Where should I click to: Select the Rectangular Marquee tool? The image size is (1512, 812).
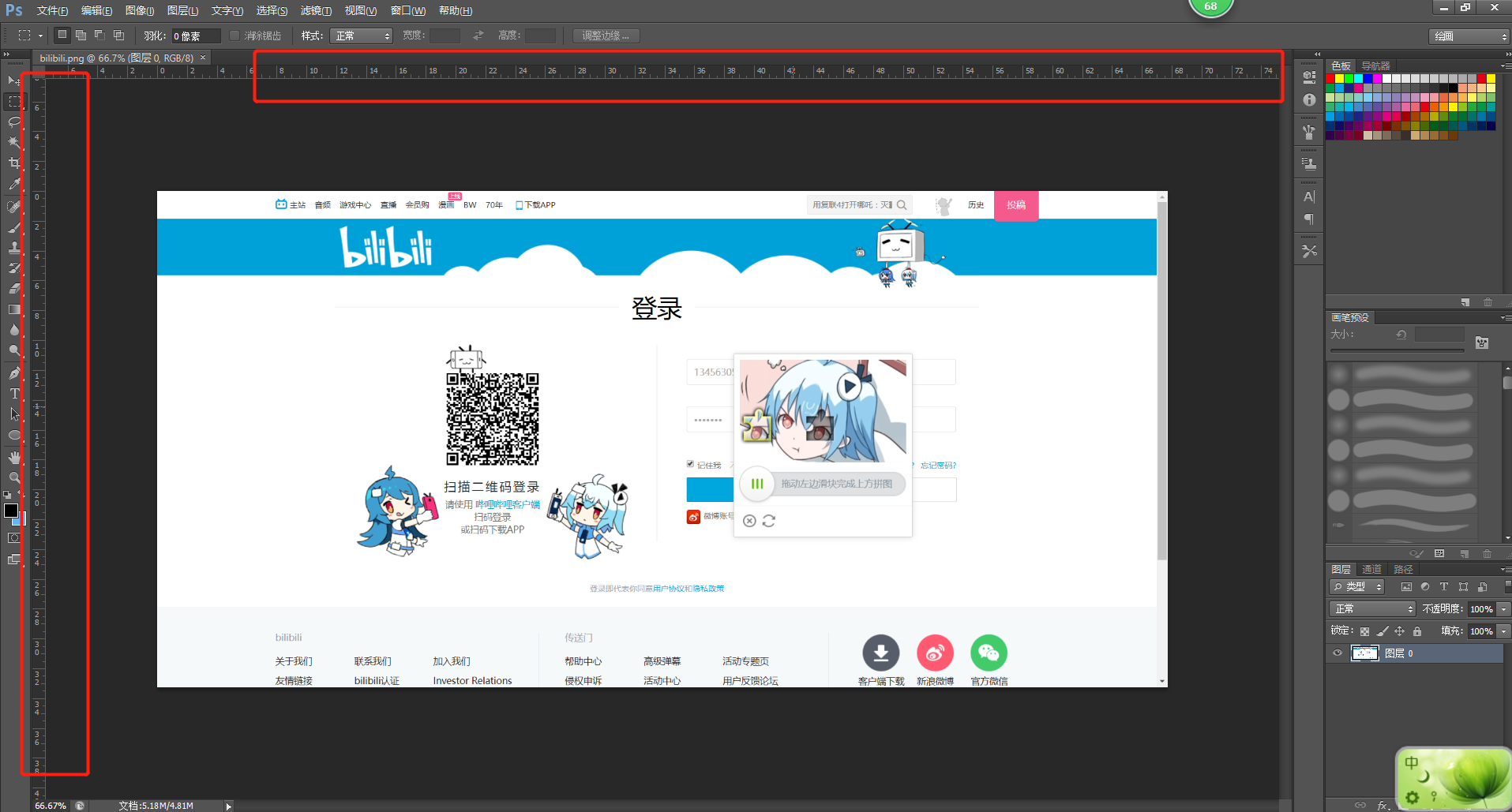pyautogui.click(x=14, y=101)
